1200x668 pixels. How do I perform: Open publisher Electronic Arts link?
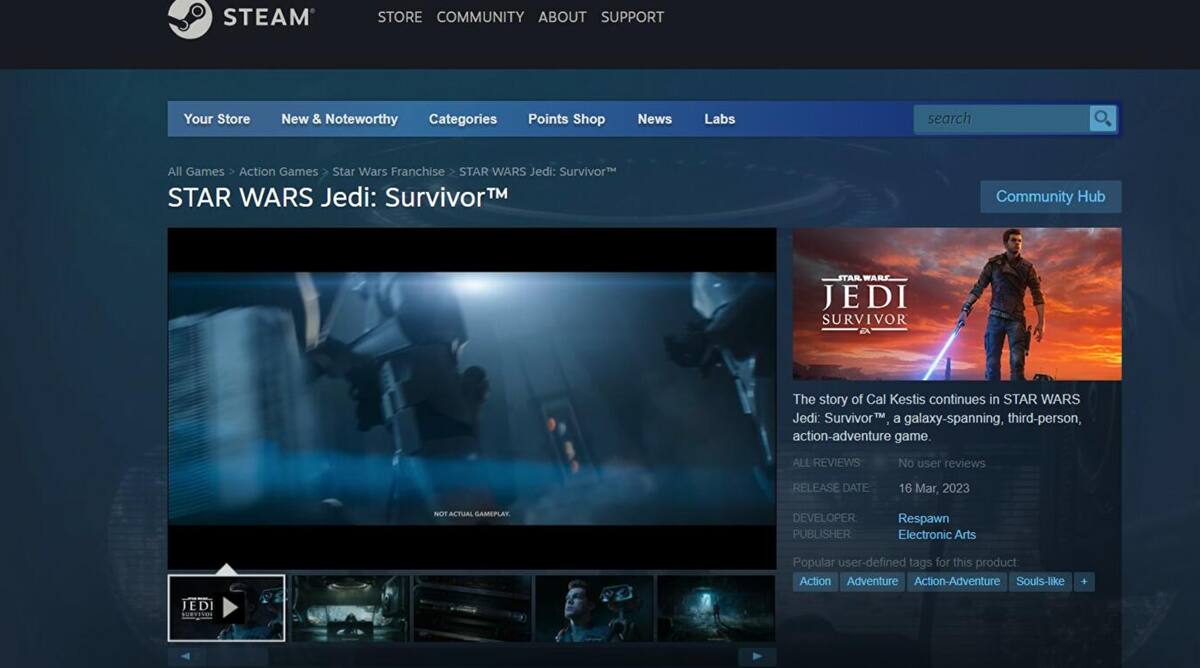937,535
